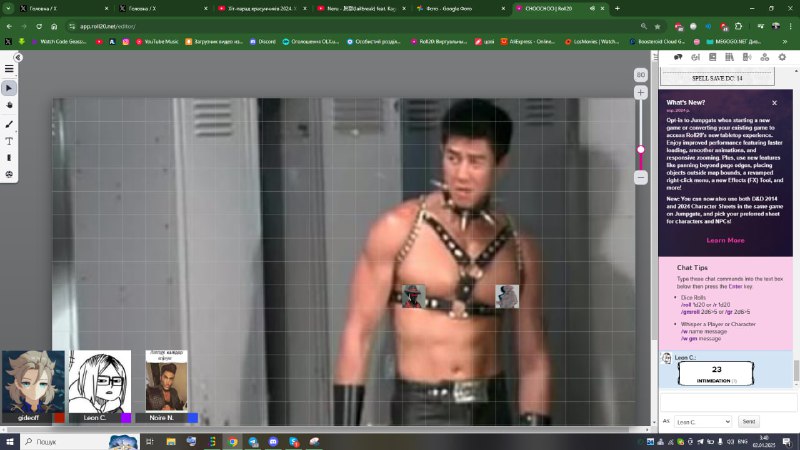800x450 pixels.
Task: Open Discord from taskbar
Action: (273, 441)
